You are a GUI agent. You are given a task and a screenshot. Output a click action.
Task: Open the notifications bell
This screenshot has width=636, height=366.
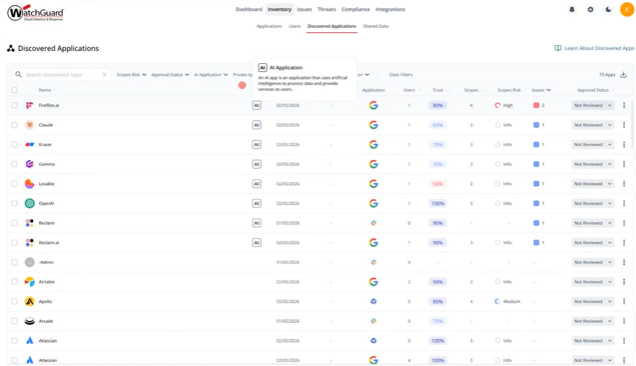coord(572,9)
